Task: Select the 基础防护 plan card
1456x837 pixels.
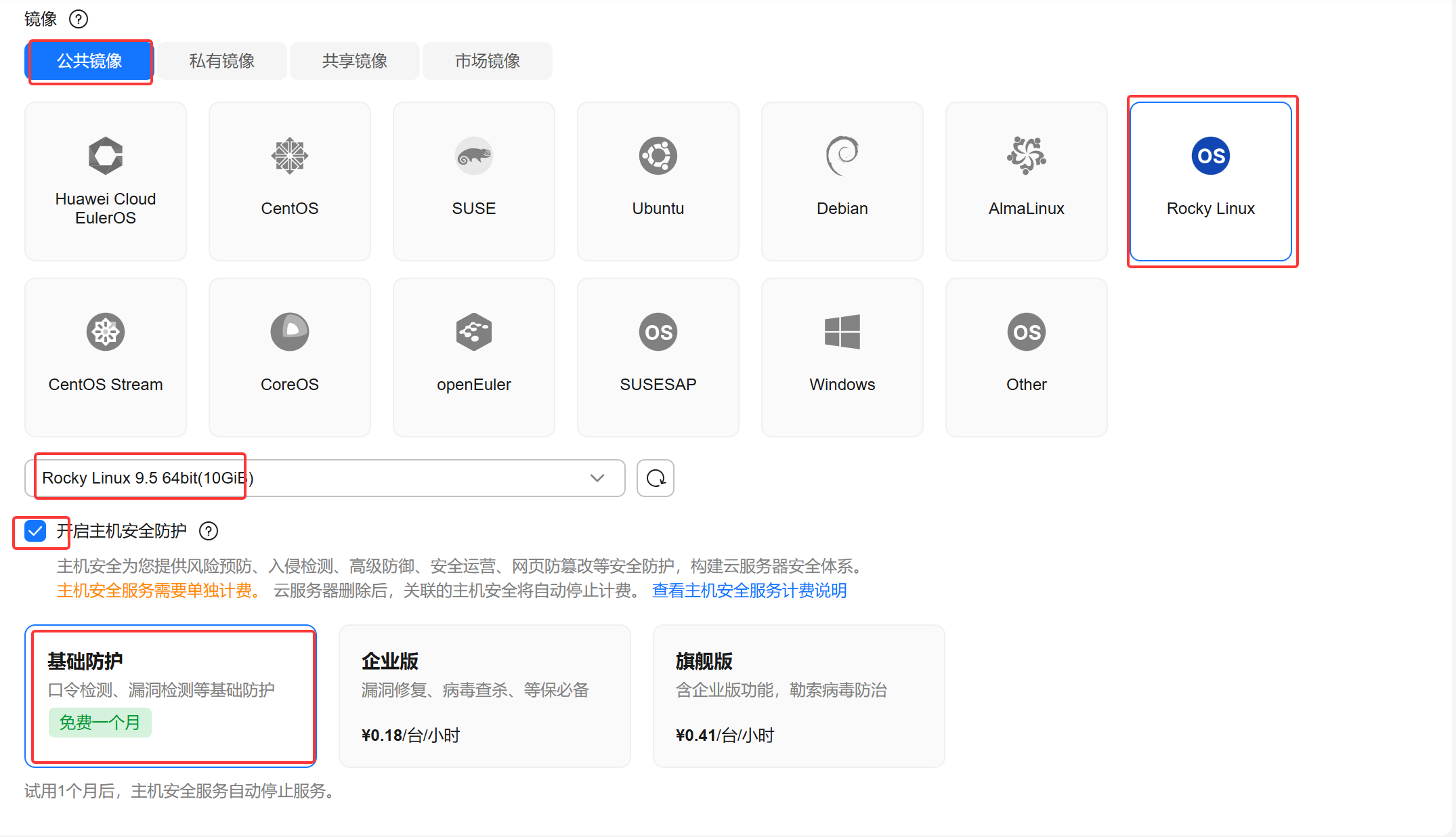Action: click(171, 696)
